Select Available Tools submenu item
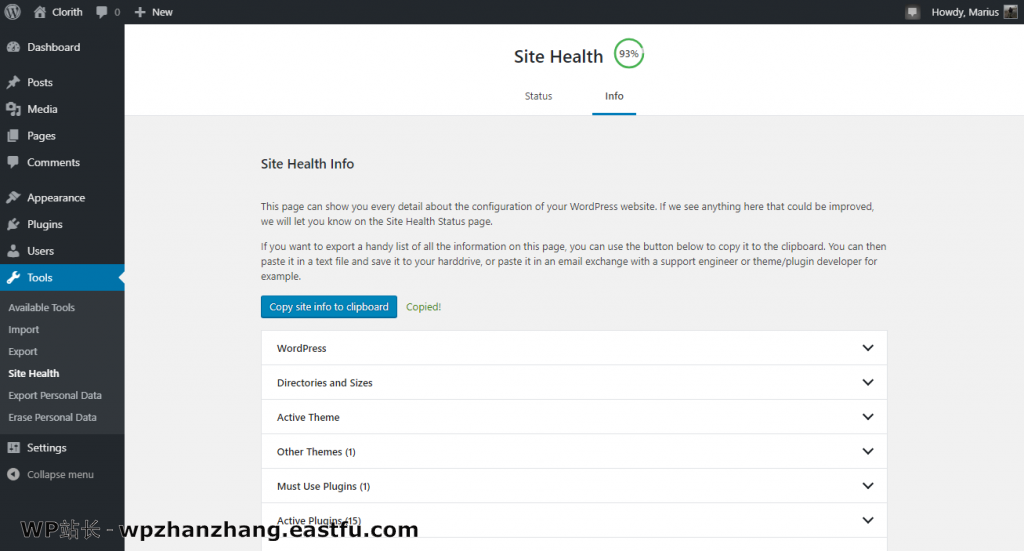 [42, 307]
